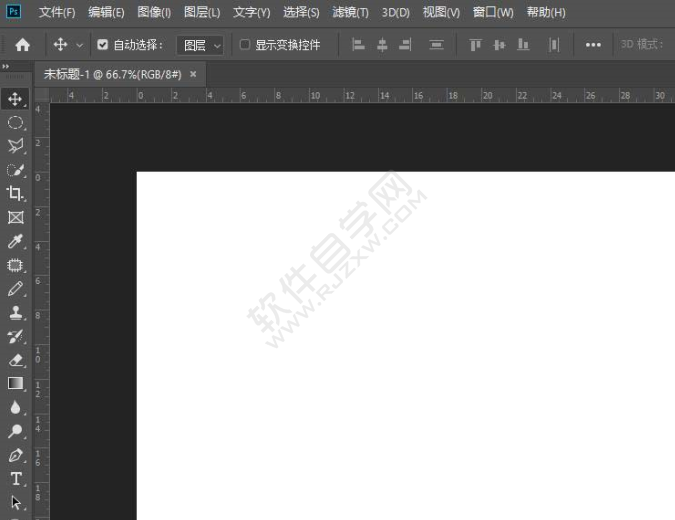Viewport: 675px width, 520px height.
Task: Open the 滤镜(T) menu
Action: [x=350, y=13]
